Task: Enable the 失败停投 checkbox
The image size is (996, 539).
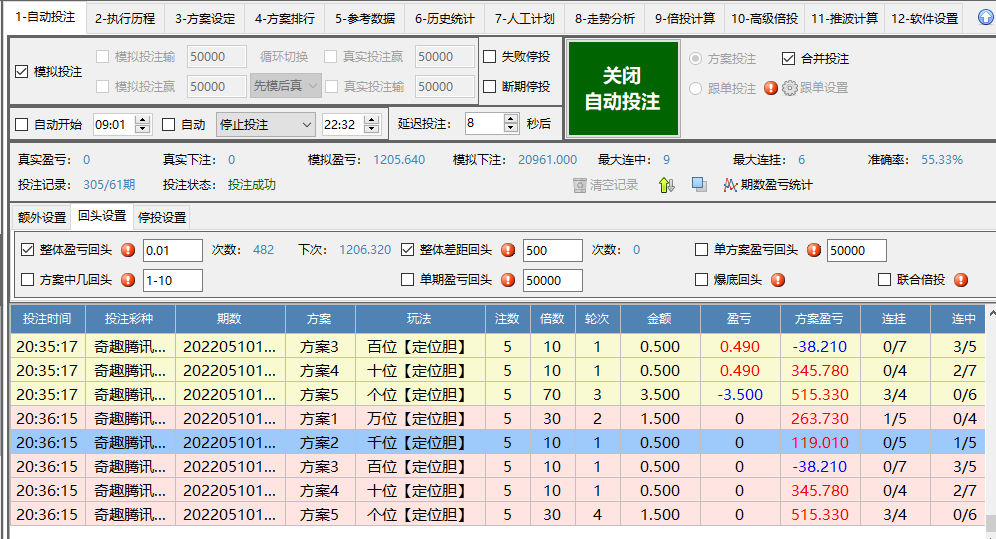Action: click(x=490, y=57)
